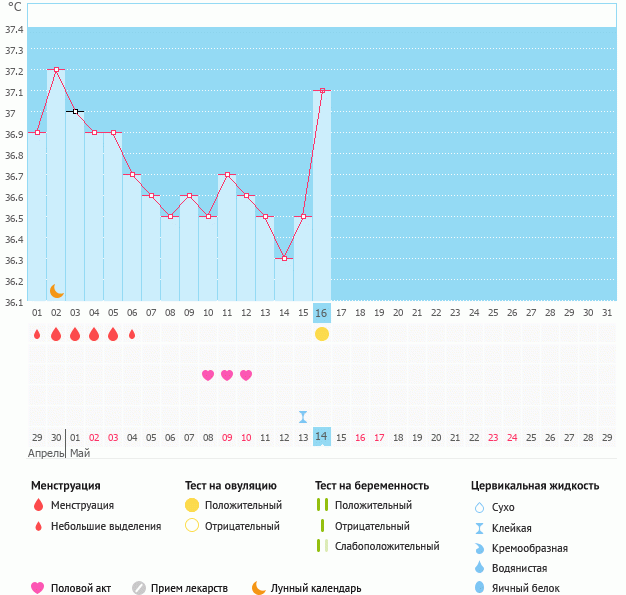Select the lowest temperature point at 36.3
Screen dimensions: 626x595
pyautogui.click(x=284, y=258)
